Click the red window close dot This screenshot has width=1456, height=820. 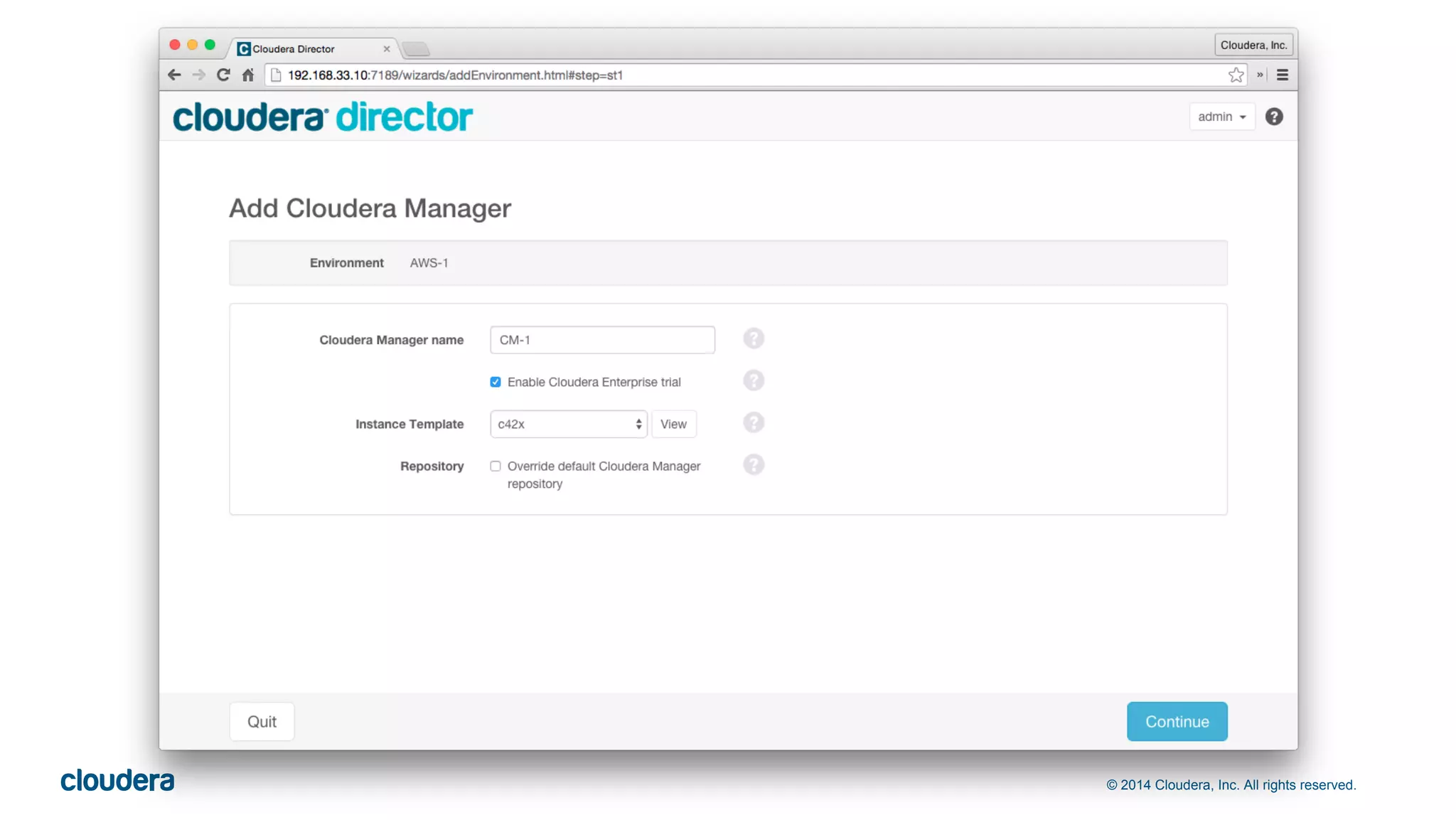[x=175, y=45]
